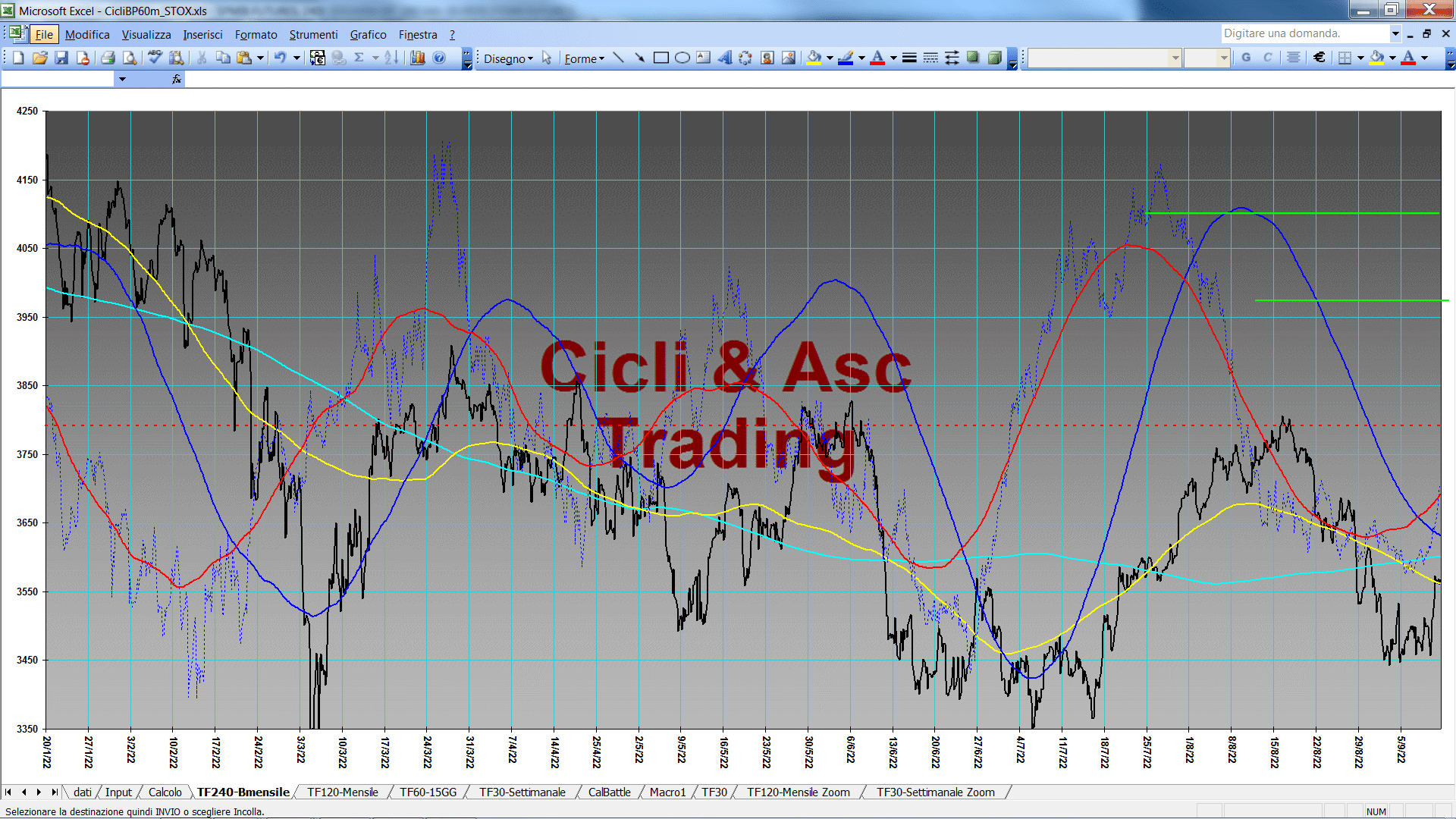Open Excel Help question mark icon
Image resolution: width=1456 pixels, height=819 pixels.
439,58
